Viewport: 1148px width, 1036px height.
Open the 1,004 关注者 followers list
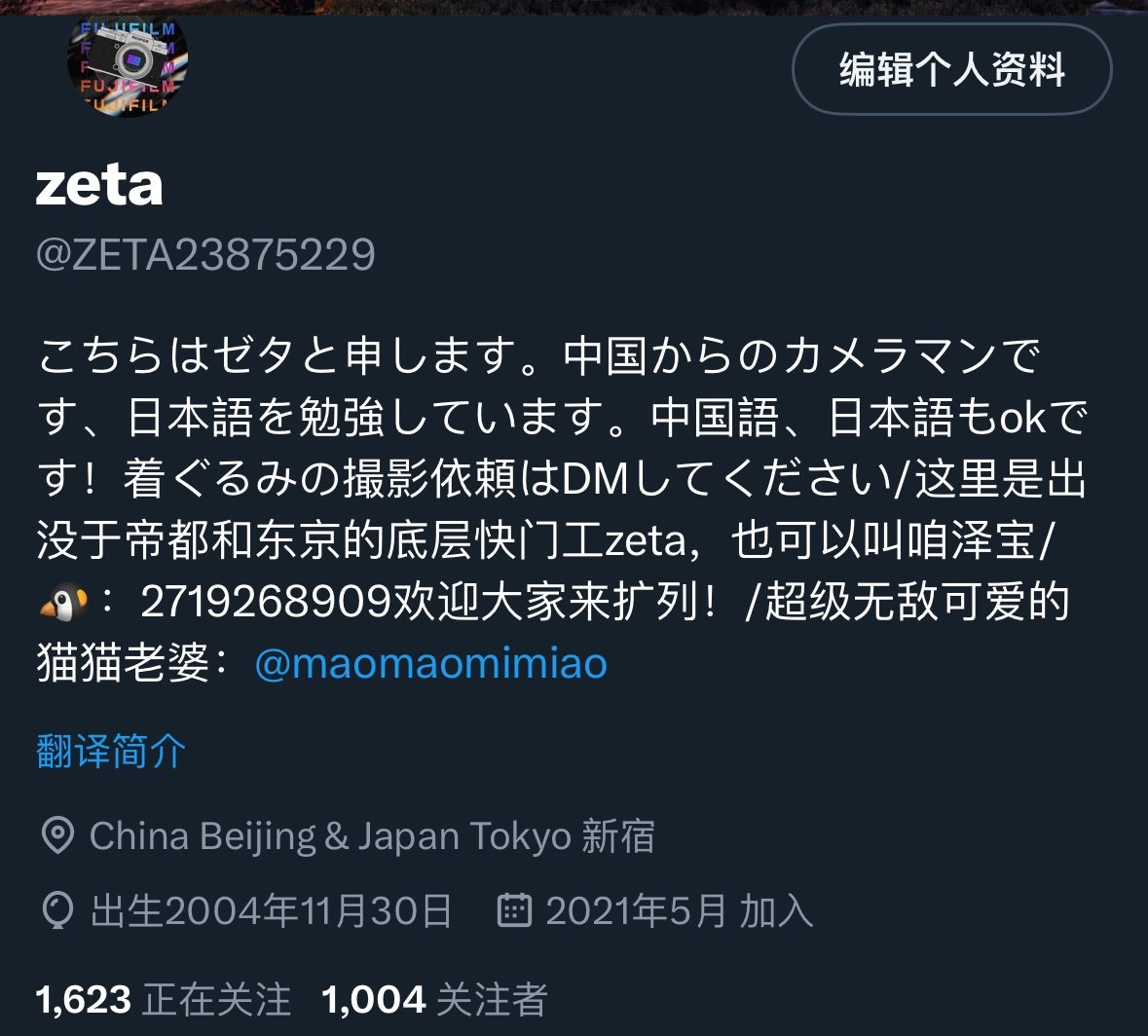[435, 999]
